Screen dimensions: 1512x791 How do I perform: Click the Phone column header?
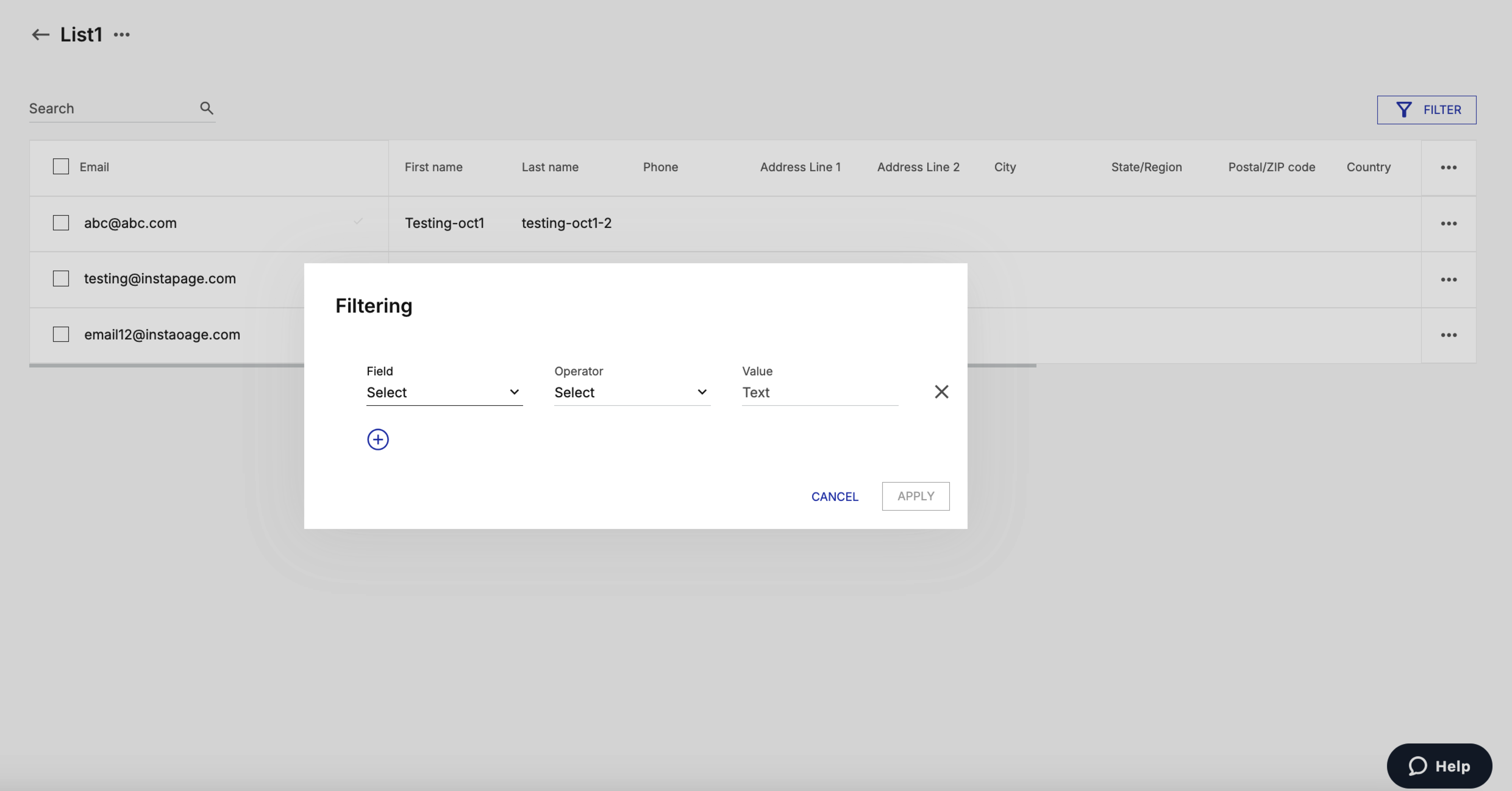[660, 167]
